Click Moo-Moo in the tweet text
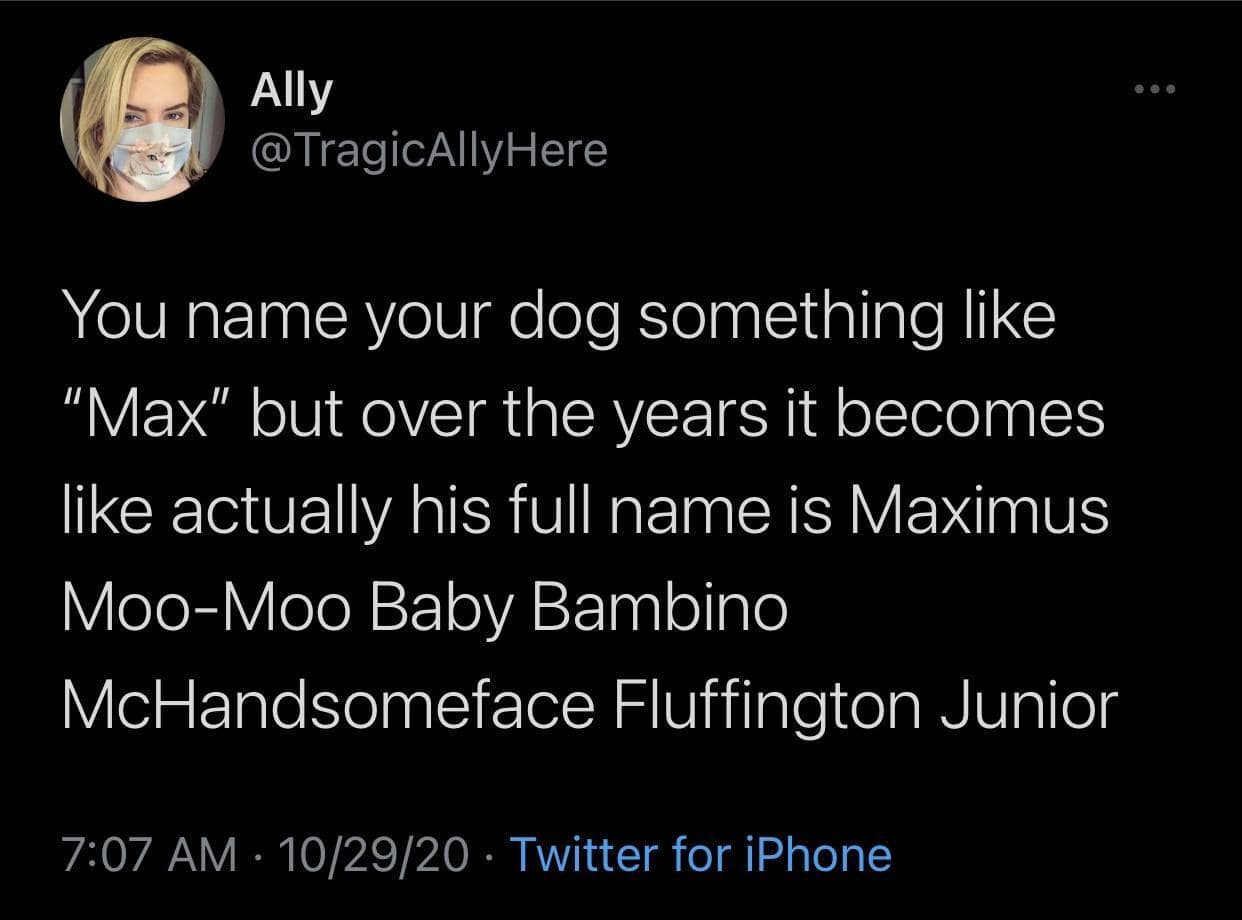The width and height of the screenshot is (1242, 920). point(210,608)
